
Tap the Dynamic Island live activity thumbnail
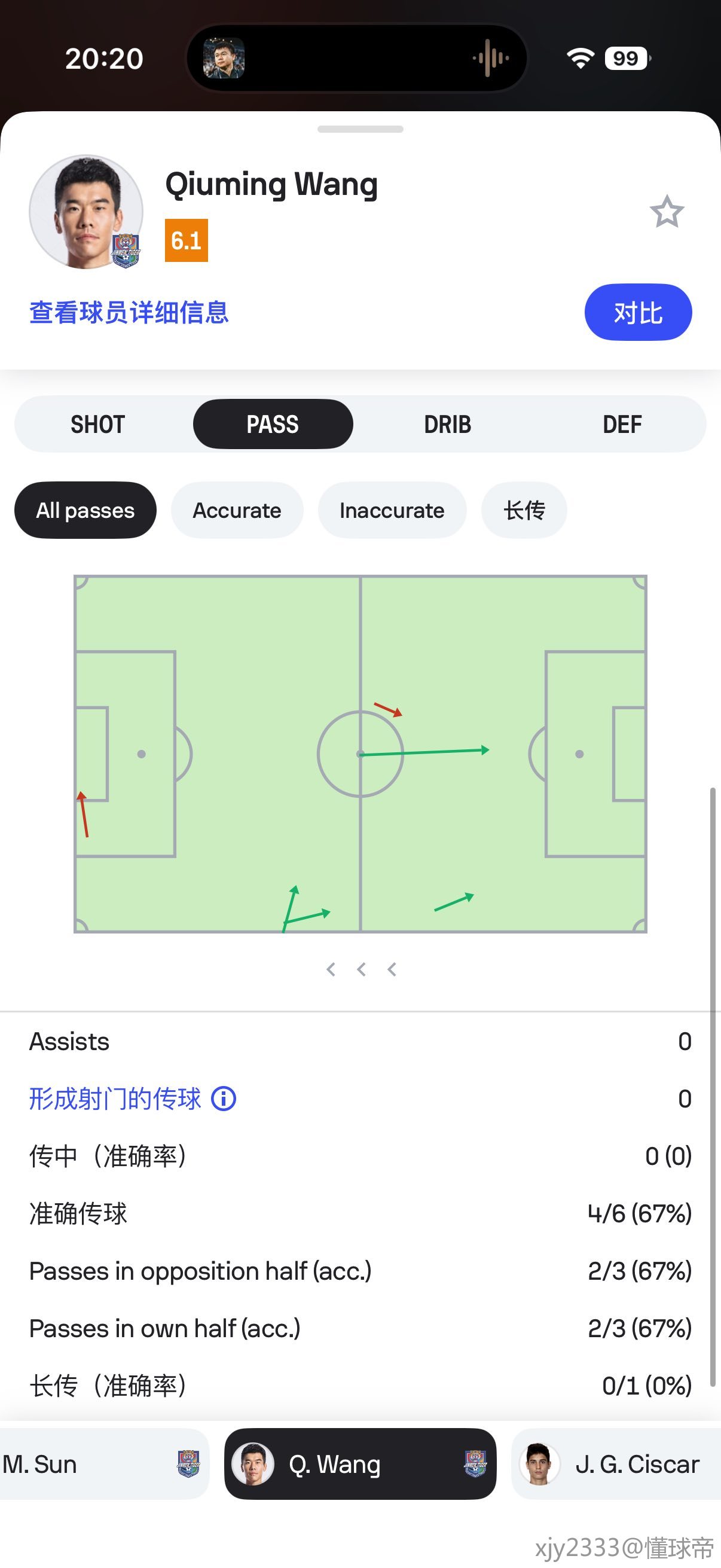[x=224, y=59]
